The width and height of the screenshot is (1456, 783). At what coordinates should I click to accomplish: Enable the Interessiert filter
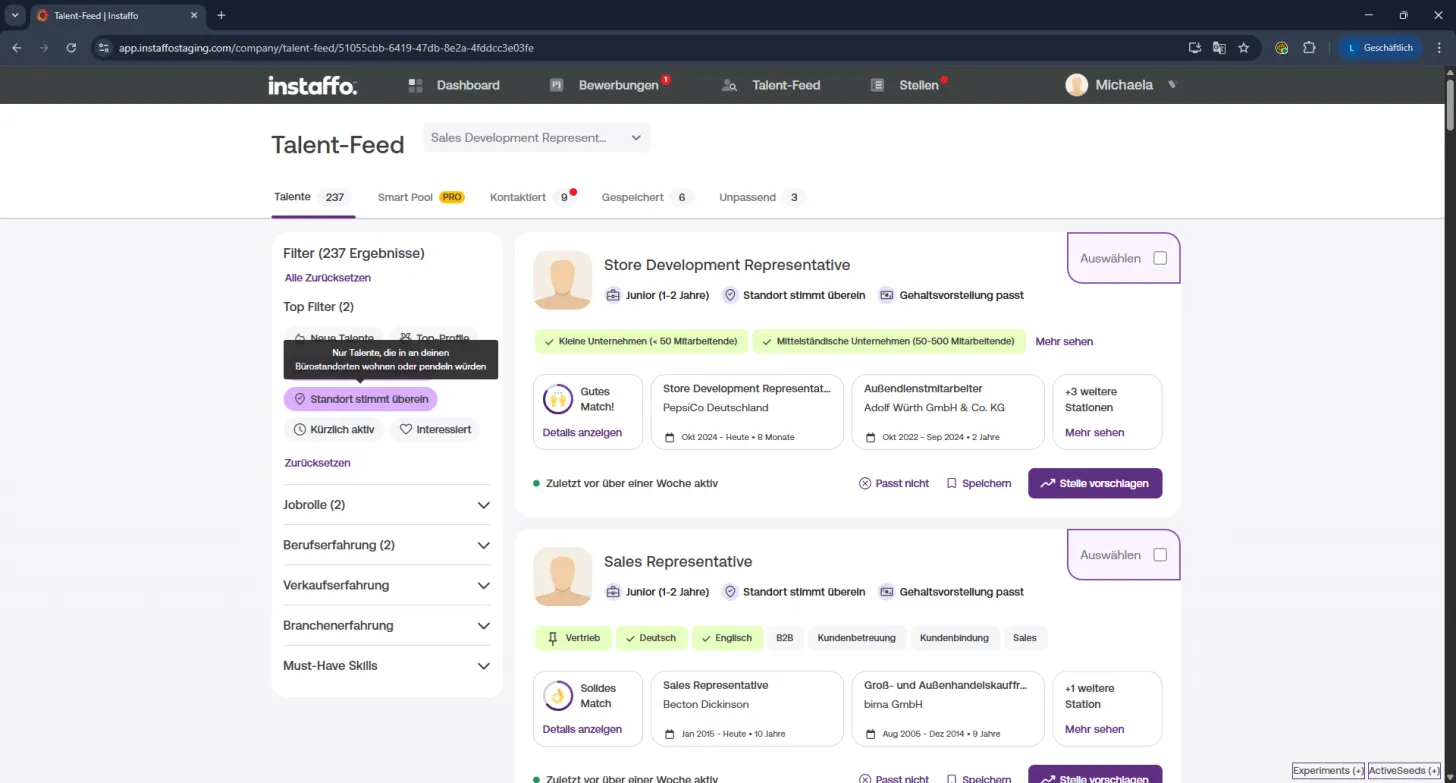coord(435,430)
